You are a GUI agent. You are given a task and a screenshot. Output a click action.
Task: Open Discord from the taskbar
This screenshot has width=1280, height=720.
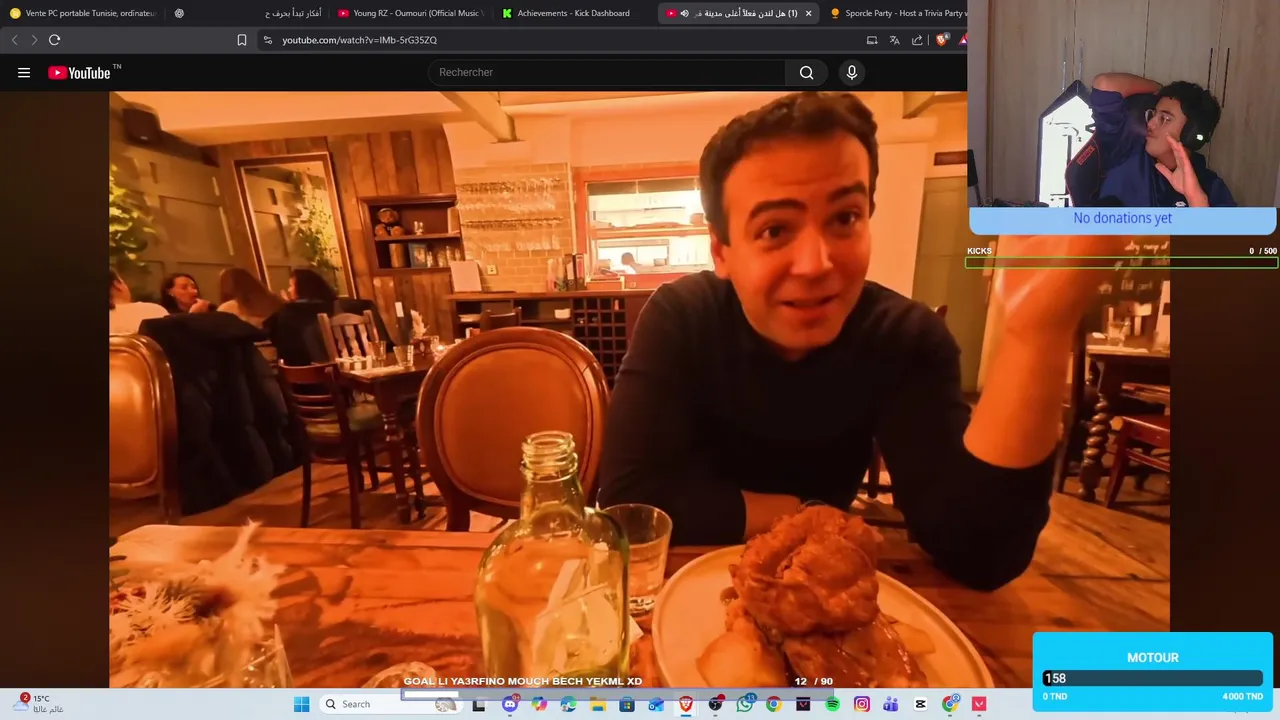tap(510, 704)
